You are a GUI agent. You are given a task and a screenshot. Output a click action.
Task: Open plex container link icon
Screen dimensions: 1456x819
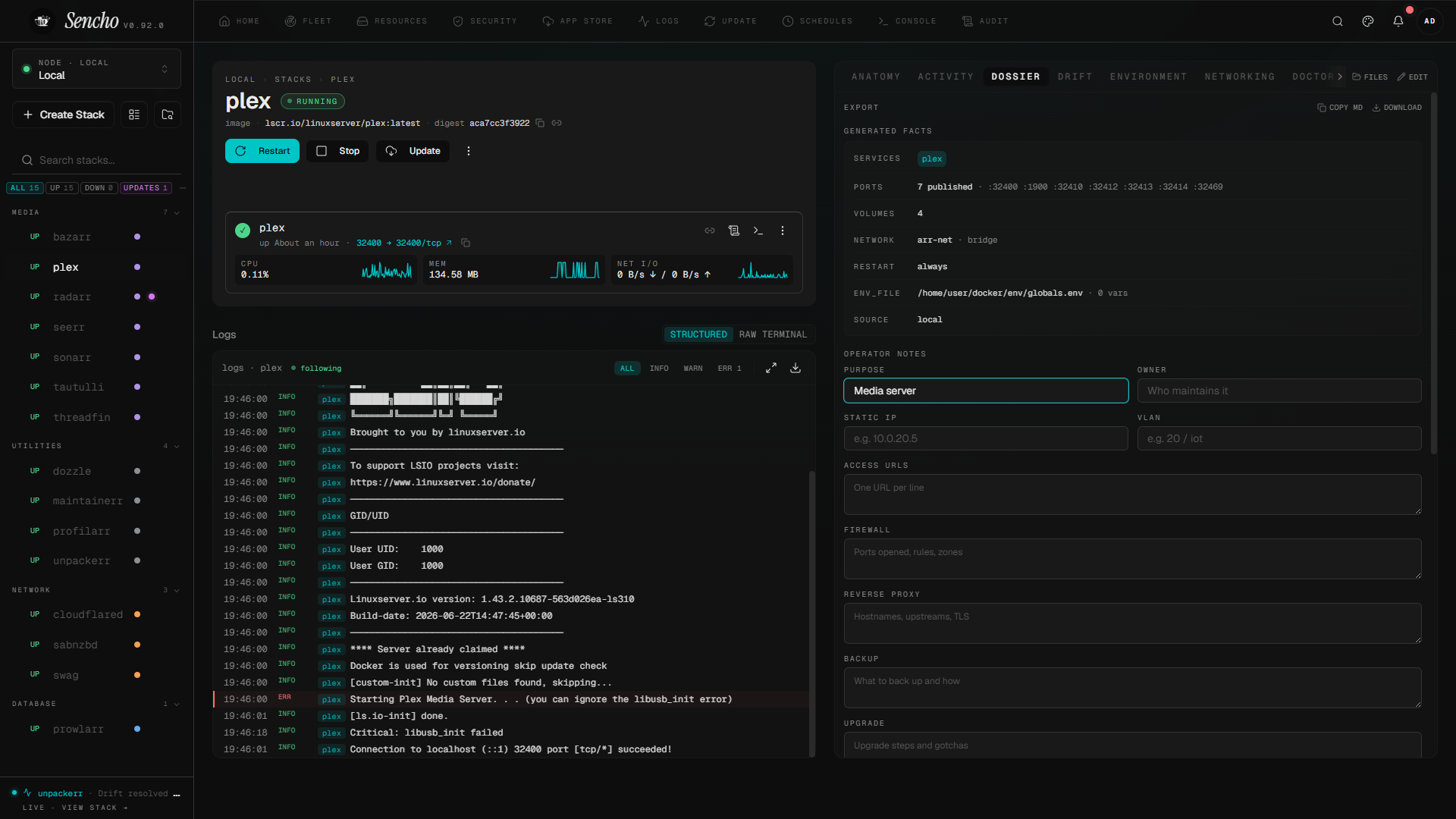pos(710,231)
